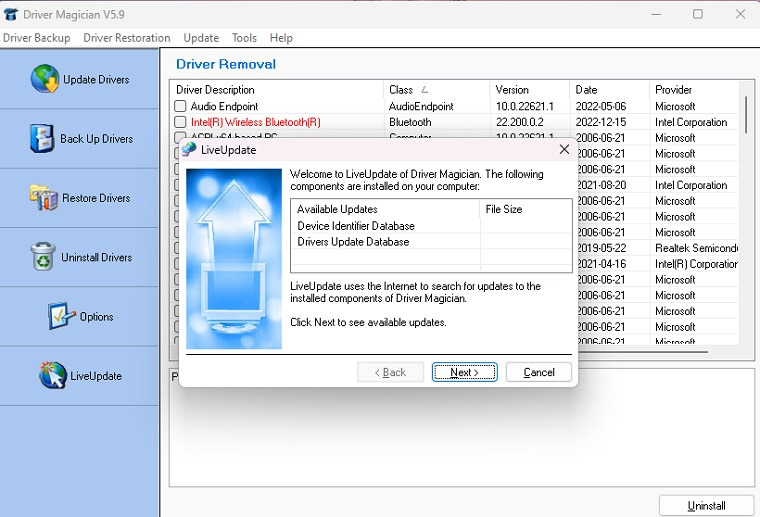Select Device Identifier Database row
The width and height of the screenshot is (760, 517).
[431, 226]
